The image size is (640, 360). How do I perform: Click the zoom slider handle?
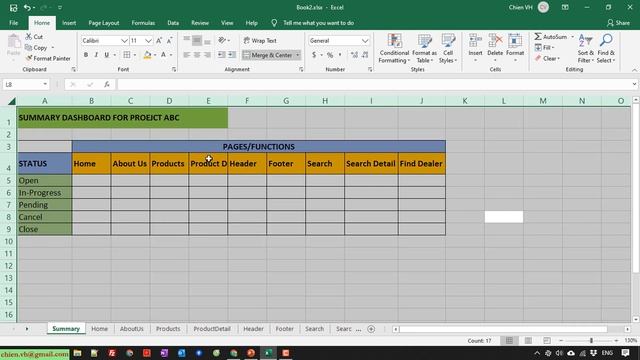pos(591,340)
